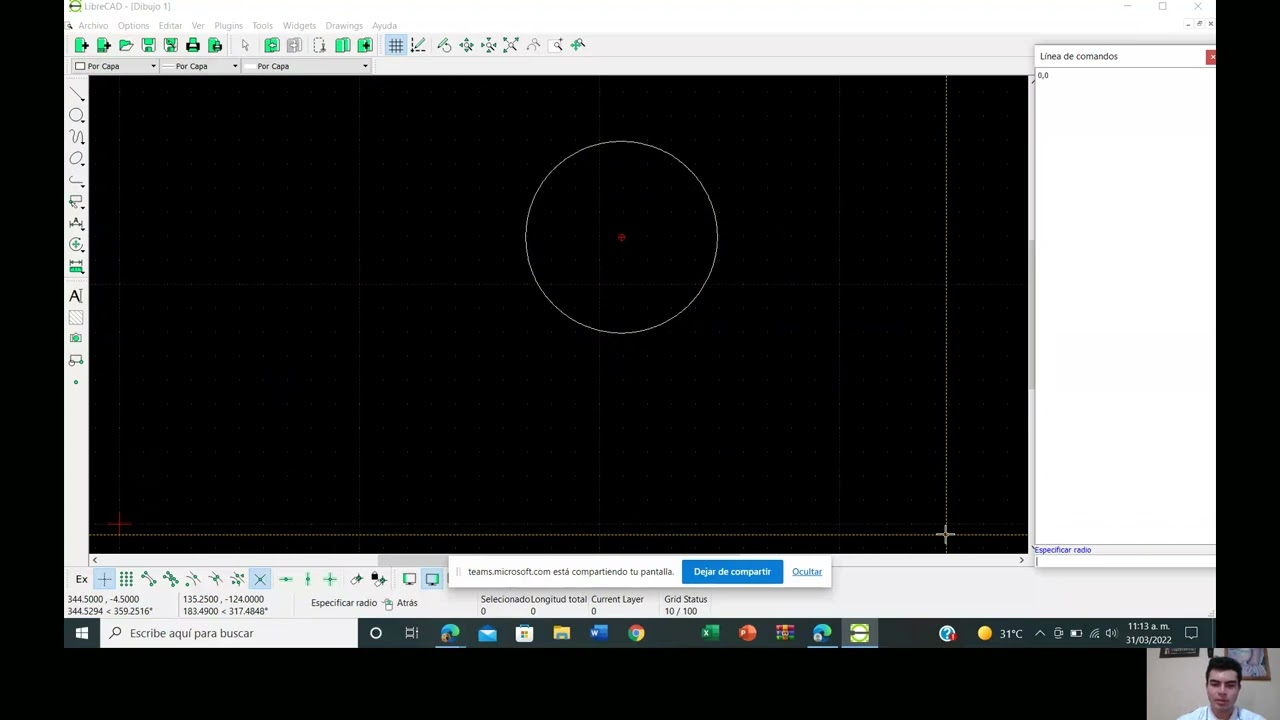
Task: Click Dejar de compartir button
Action: tap(732, 572)
